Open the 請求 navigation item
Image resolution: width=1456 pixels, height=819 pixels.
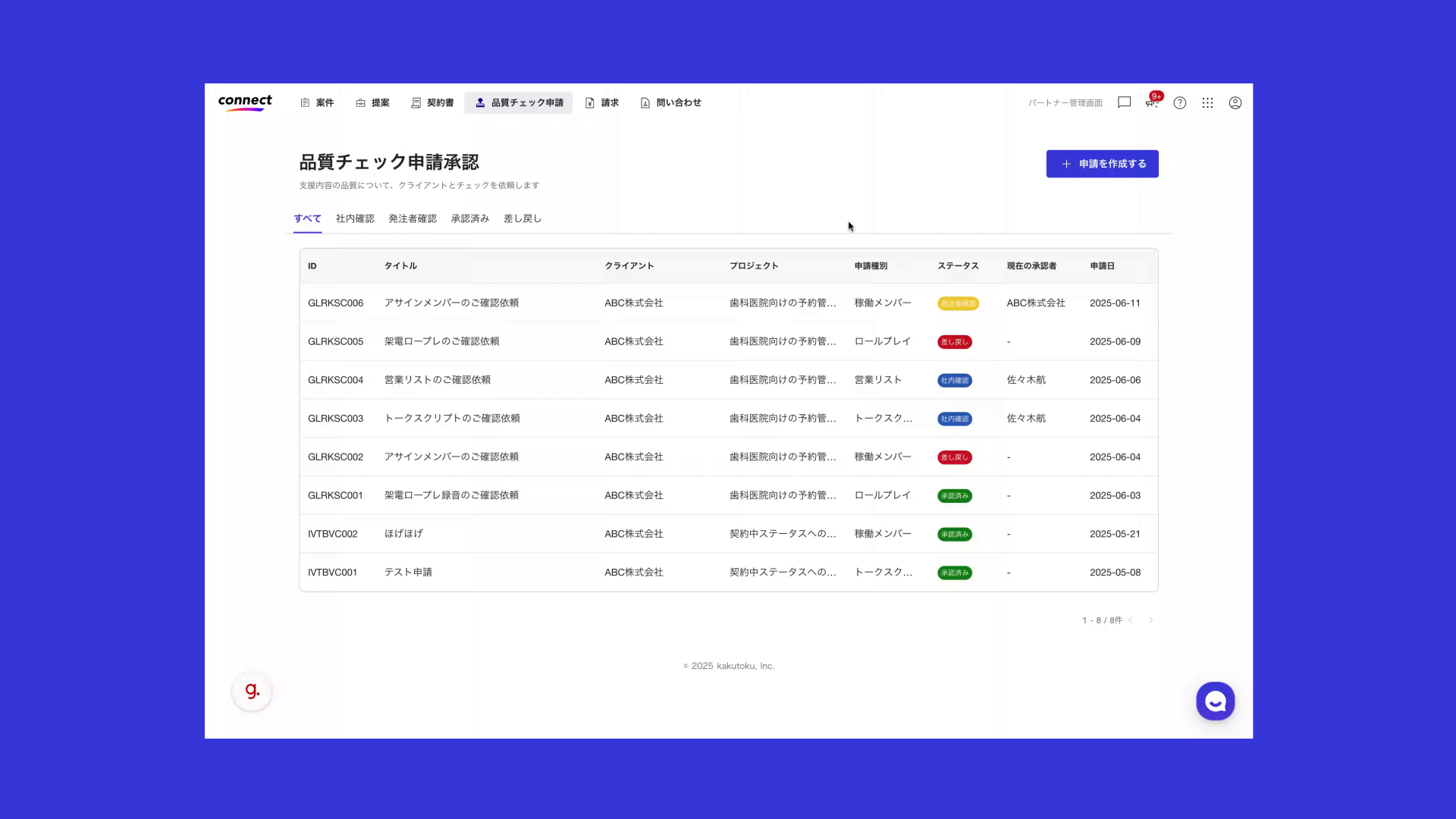(602, 103)
